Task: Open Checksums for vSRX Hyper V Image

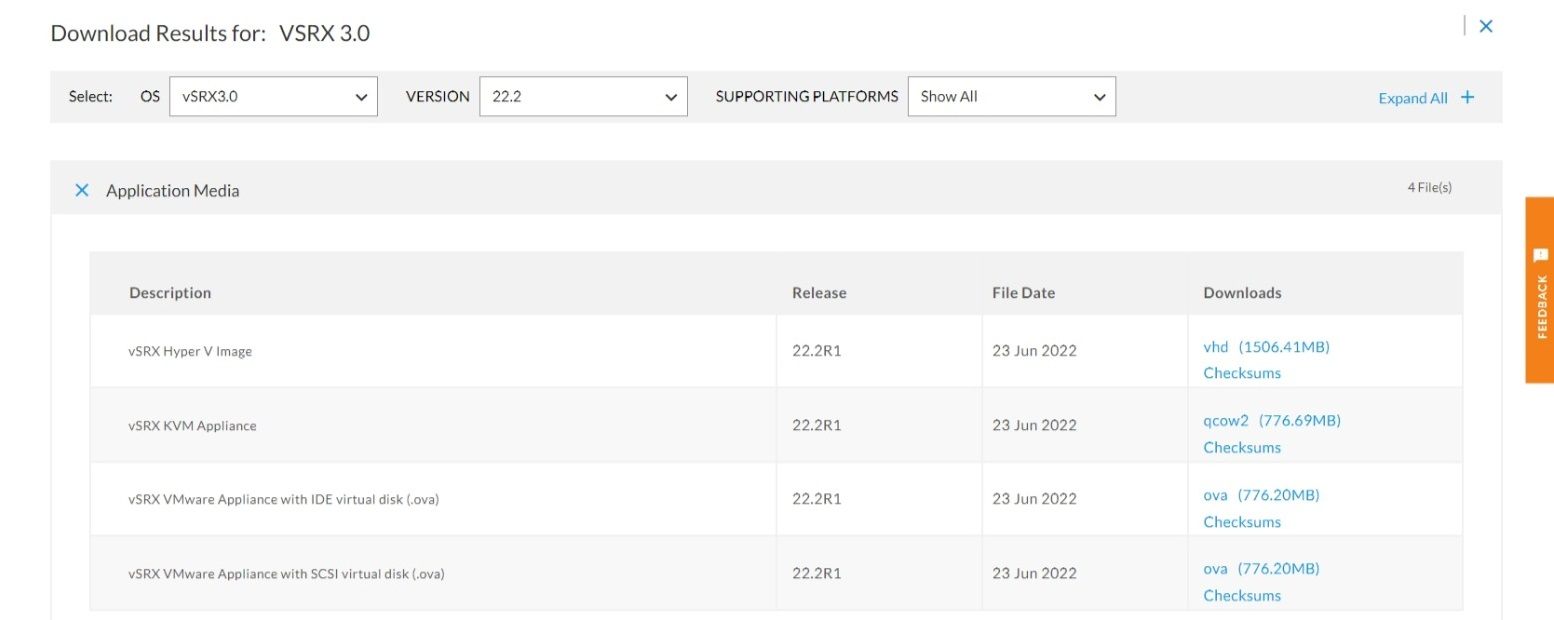Action: coord(1242,373)
